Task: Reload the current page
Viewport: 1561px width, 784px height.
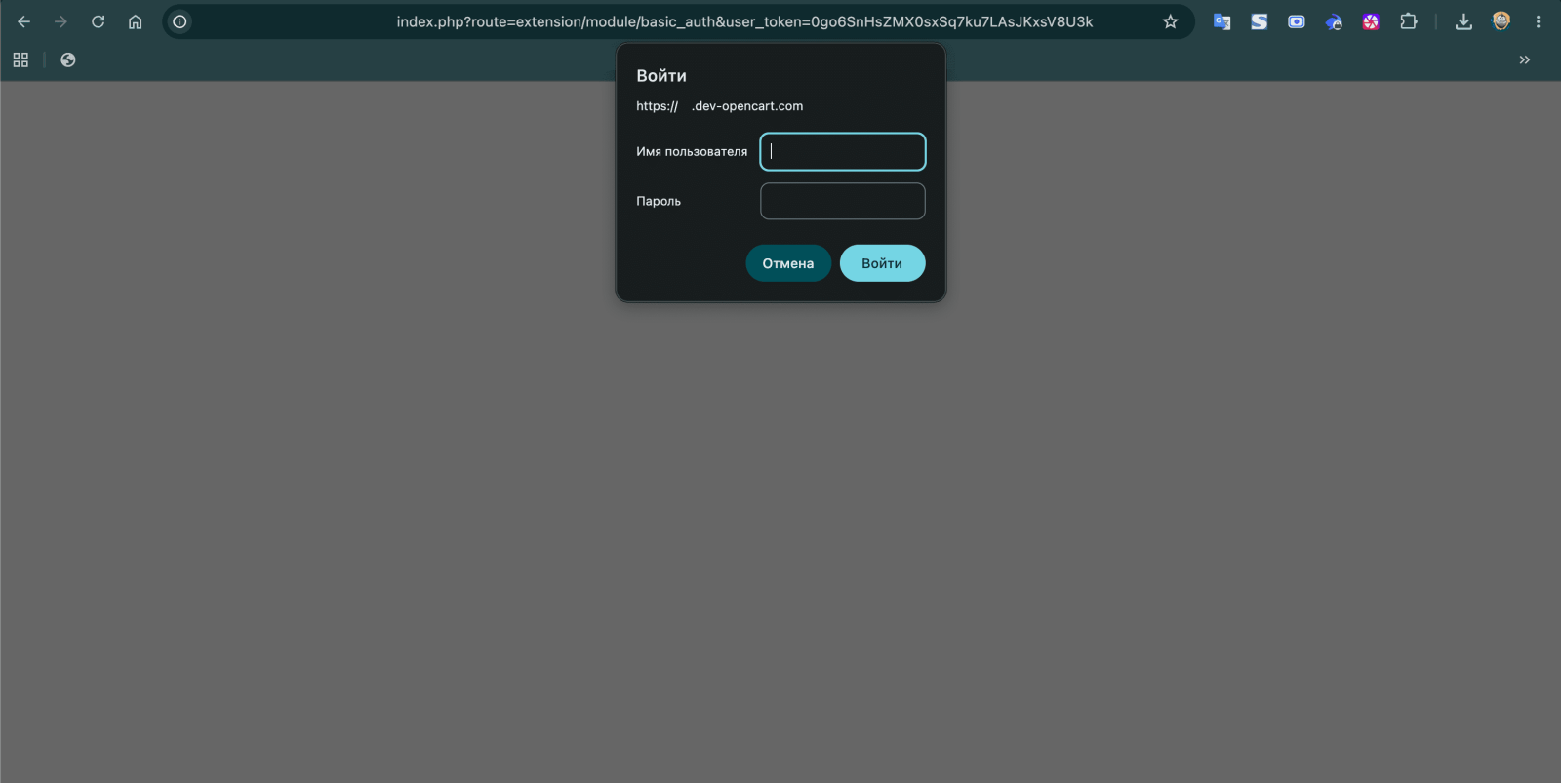Action: tap(98, 21)
